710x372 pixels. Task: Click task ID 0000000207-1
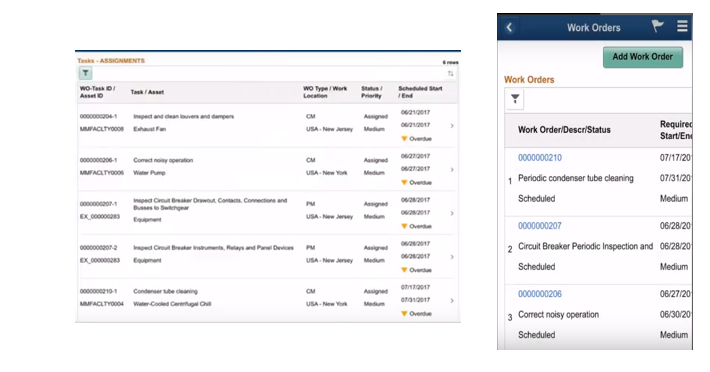coord(98,204)
